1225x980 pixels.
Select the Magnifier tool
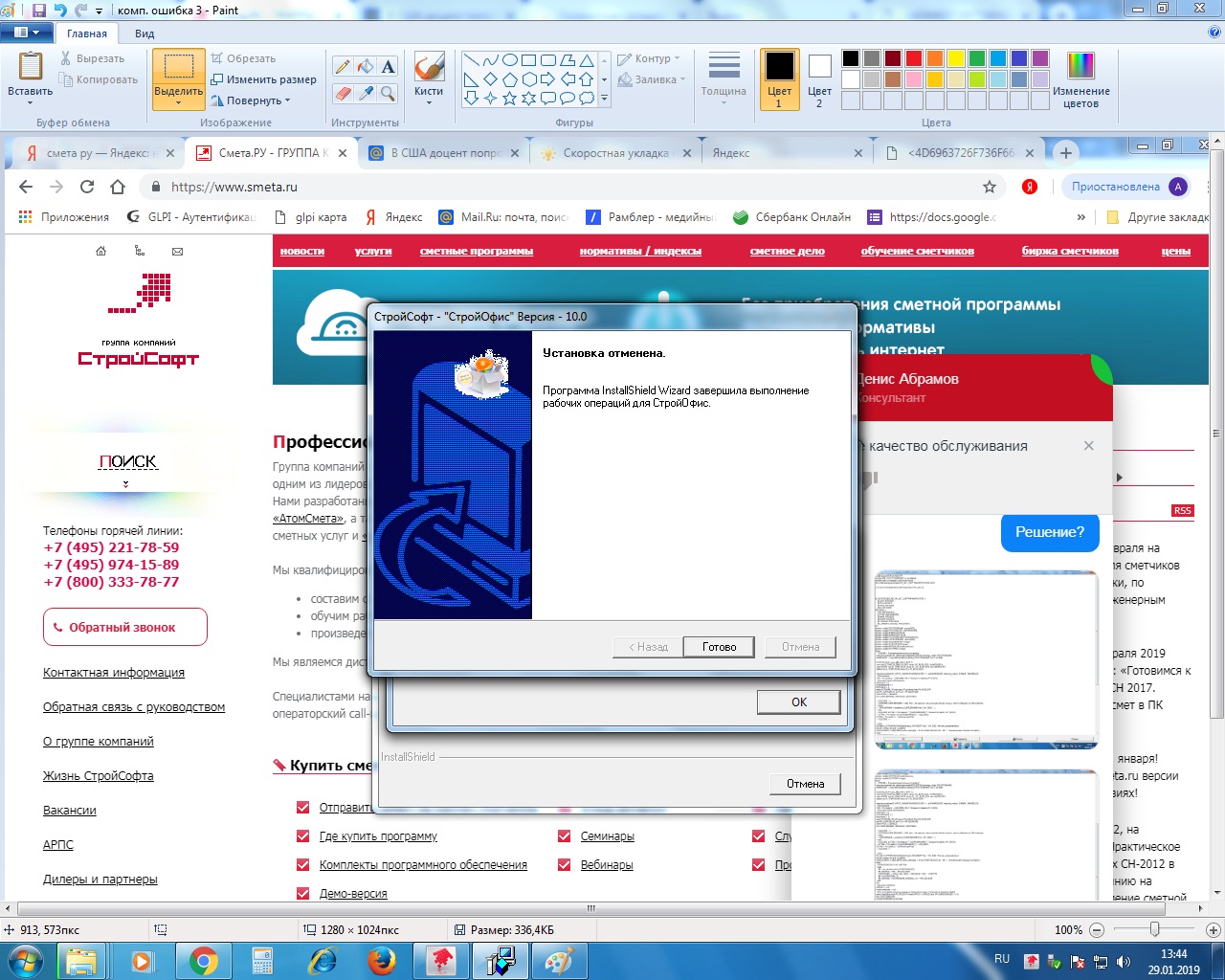[388, 93]
